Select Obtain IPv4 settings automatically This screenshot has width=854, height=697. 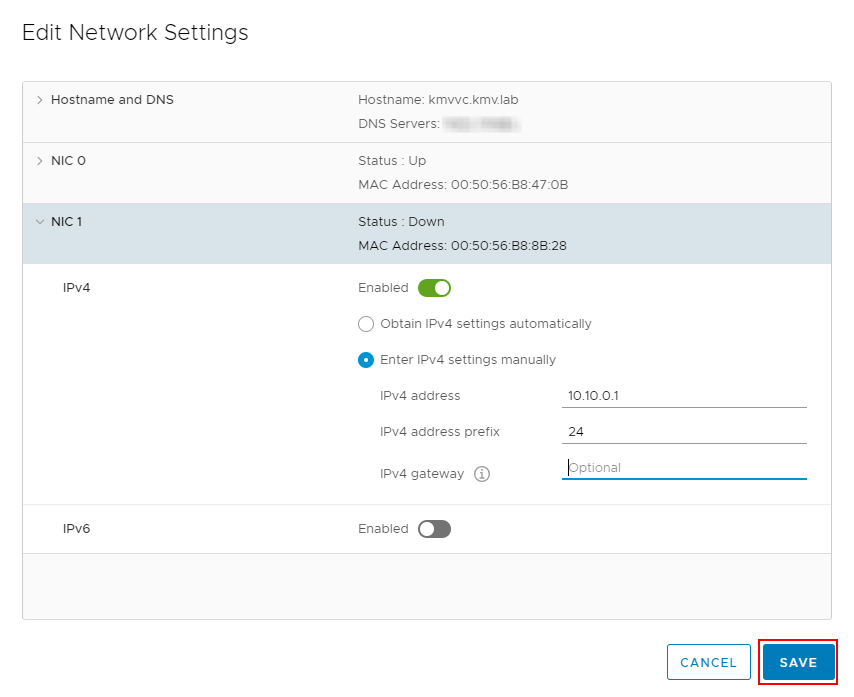(x=366, y=324)
